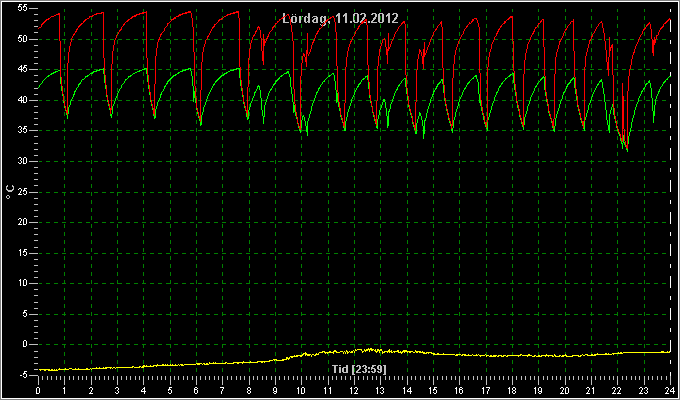Select hour 18 on the time axis
Screen dimensions: 680x400
pos(512,391)
